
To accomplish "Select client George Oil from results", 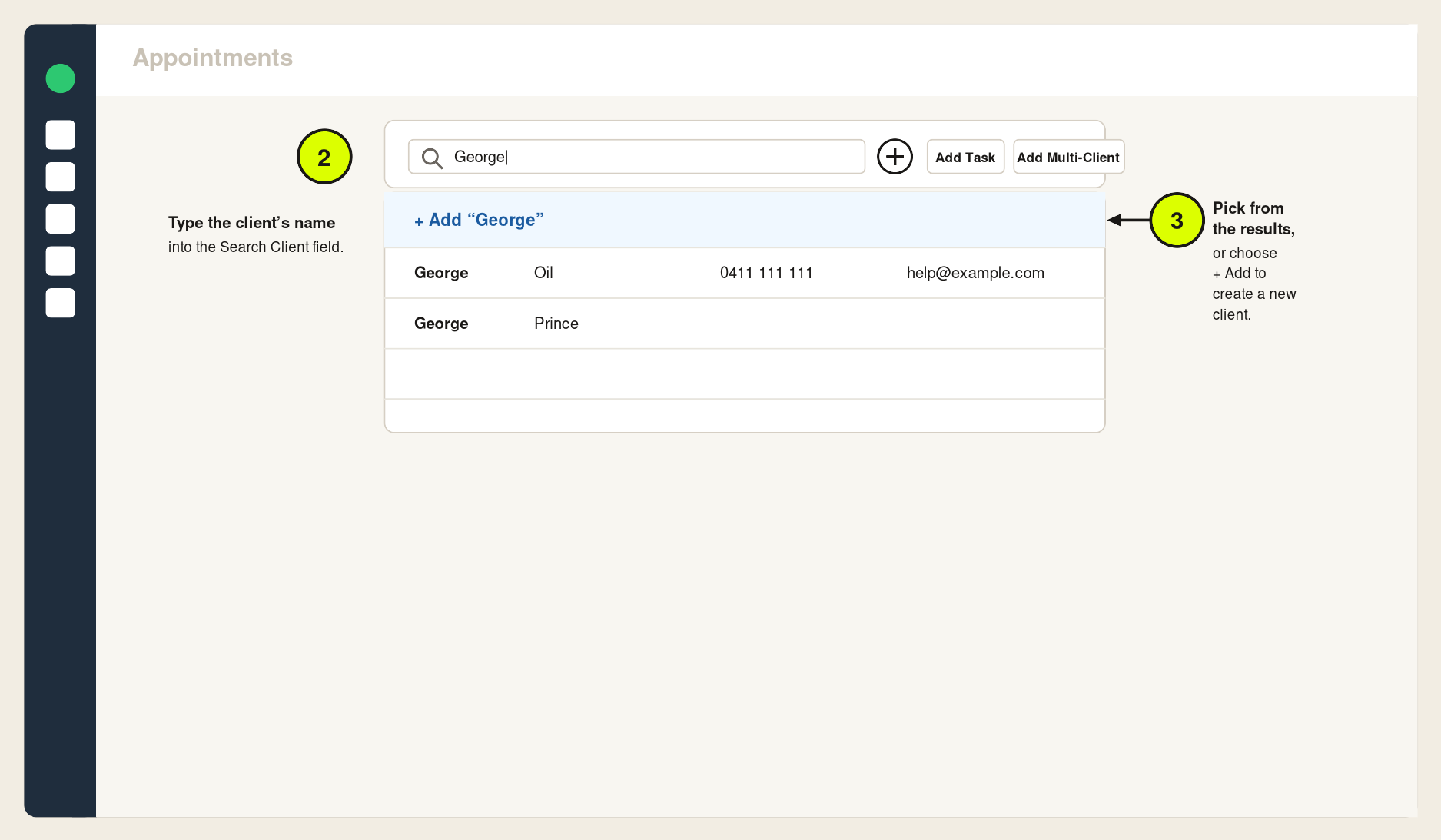I will 745,273.
